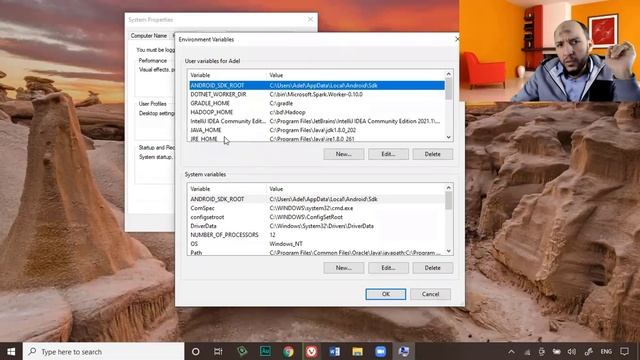The height and width of the screenshot is (360, 640).
Task: Click Delete under System variables
Action: coord(433,268)
